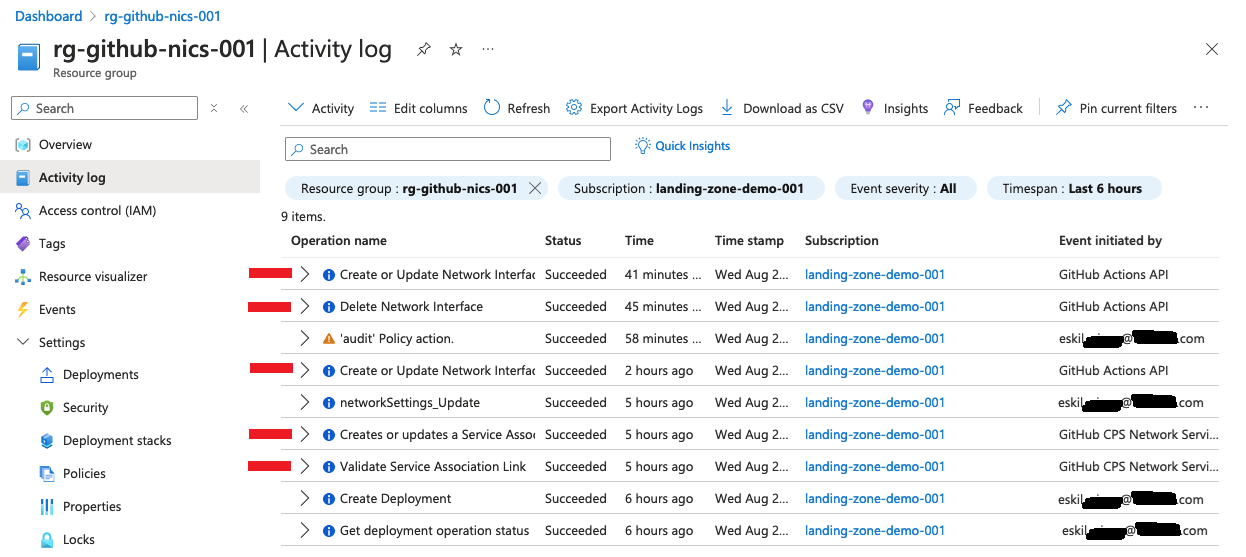Refresh the activity log
The width and height of the screenshot is (1246, 557).
coord(517,108)
